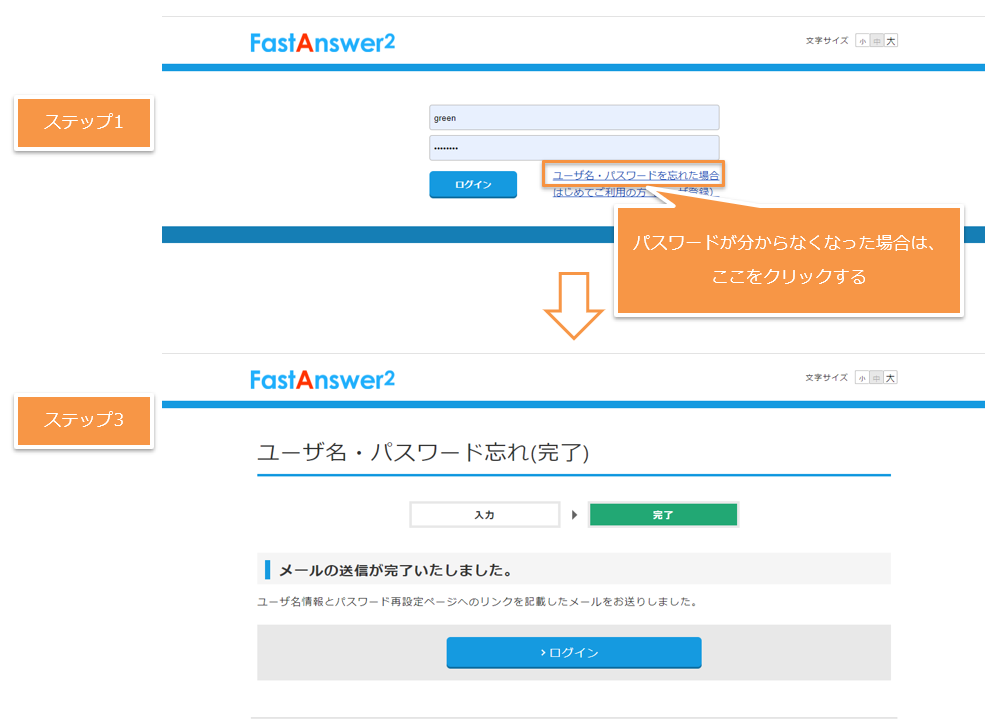Click the FastAnswer2 logo on the login page

tap(322, 43)
